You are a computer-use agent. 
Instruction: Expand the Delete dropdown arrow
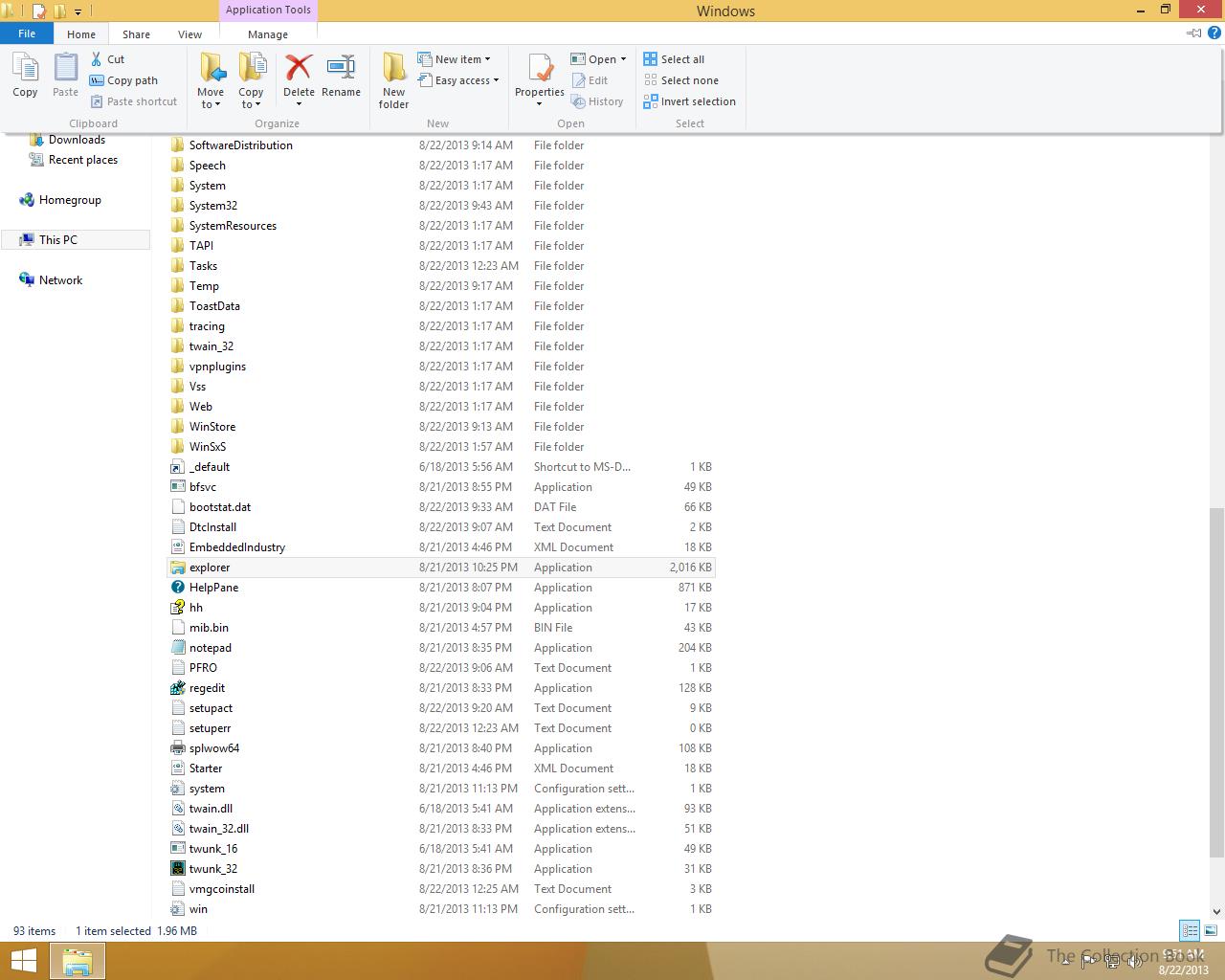[299, 103]
